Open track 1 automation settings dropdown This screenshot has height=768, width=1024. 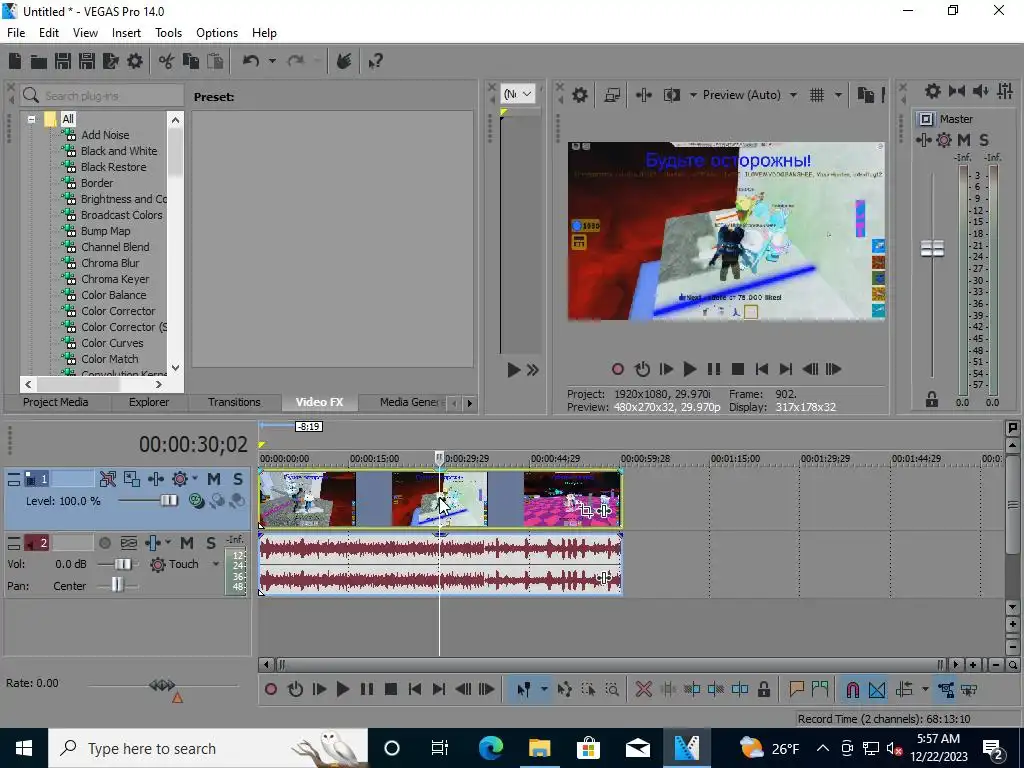click(x=195, y=479)
